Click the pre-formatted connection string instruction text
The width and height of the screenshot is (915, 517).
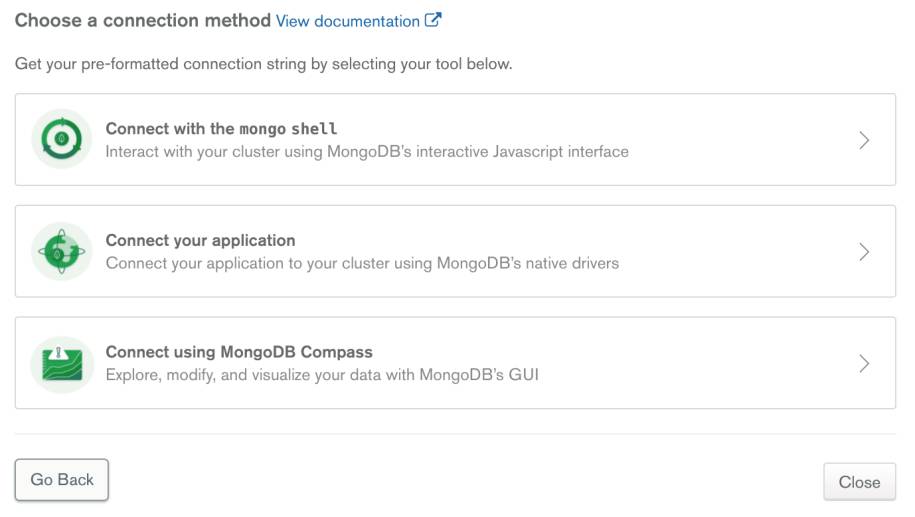tap(264, 64)
